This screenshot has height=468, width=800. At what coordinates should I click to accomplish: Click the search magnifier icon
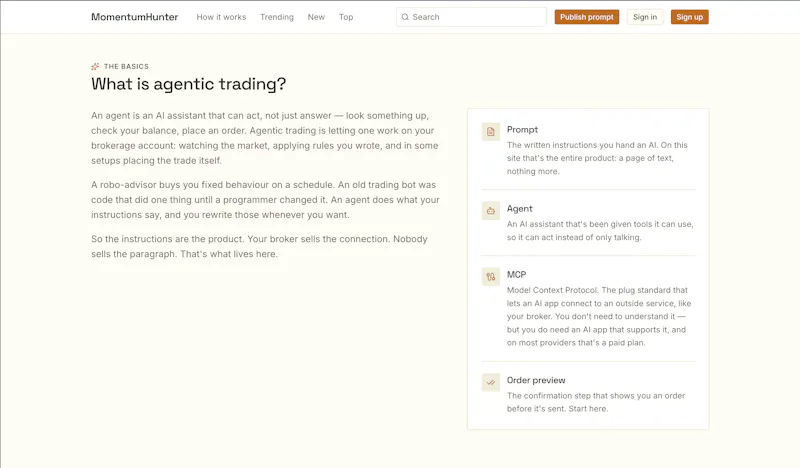point(405,17)
